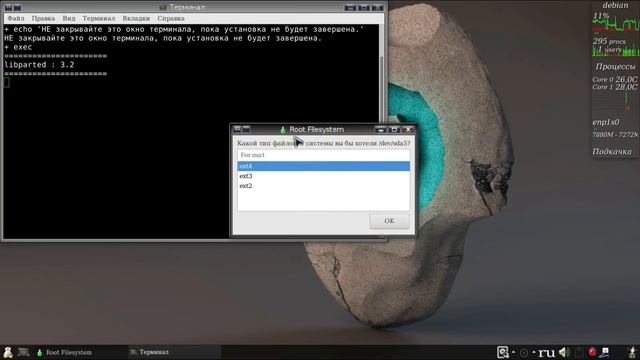Open the Терминал menu in the menu bar

(99, 18)
